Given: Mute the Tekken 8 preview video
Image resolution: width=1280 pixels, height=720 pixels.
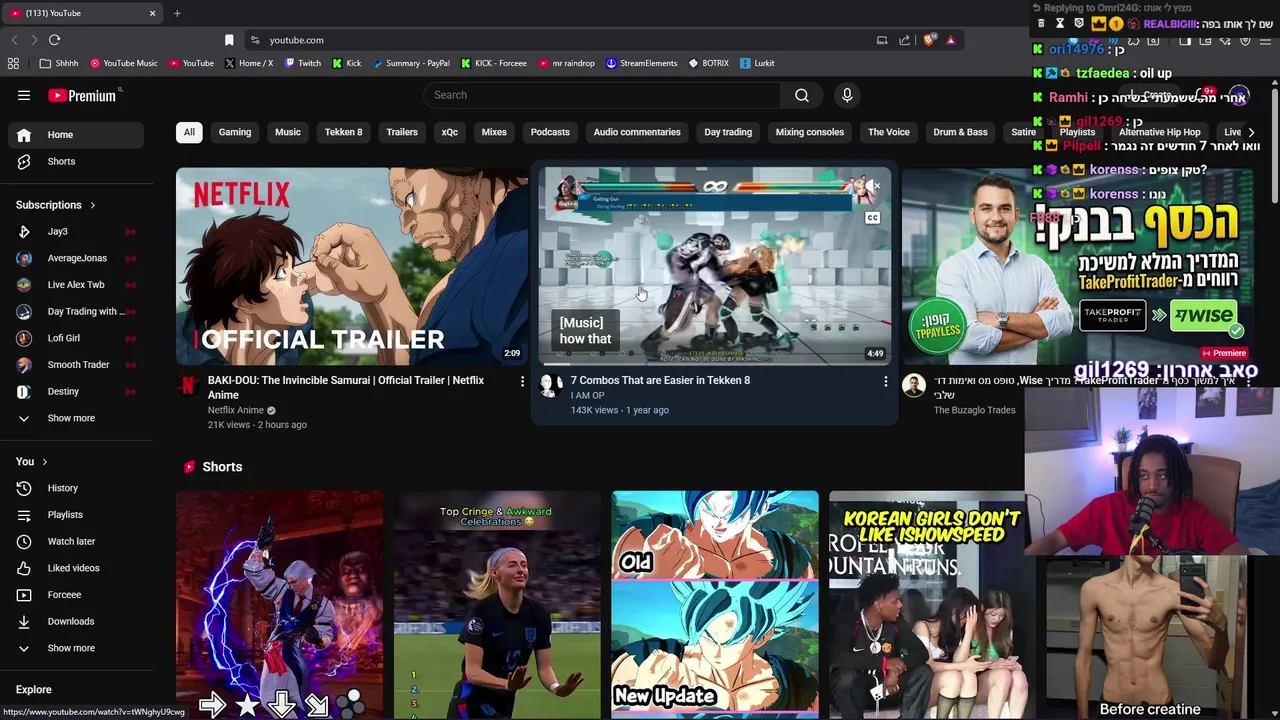Looking at the screenshot, I should 873,186.
